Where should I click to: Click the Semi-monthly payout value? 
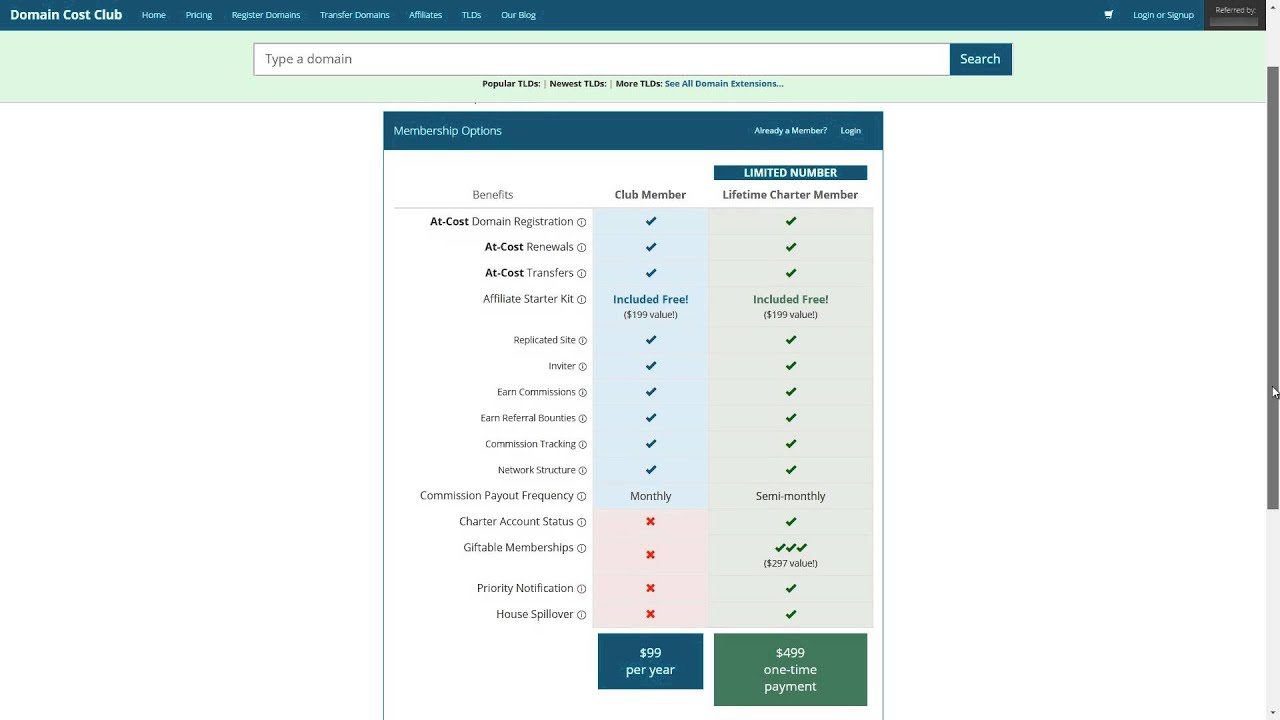(x=790, y=496)
